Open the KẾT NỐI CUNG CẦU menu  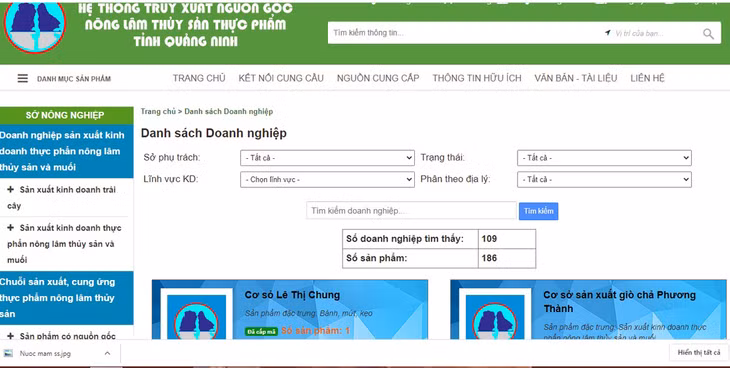click(281, 78)
